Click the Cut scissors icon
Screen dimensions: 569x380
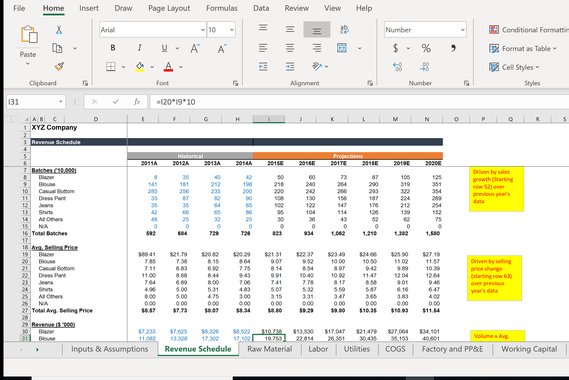click(59, 30)
